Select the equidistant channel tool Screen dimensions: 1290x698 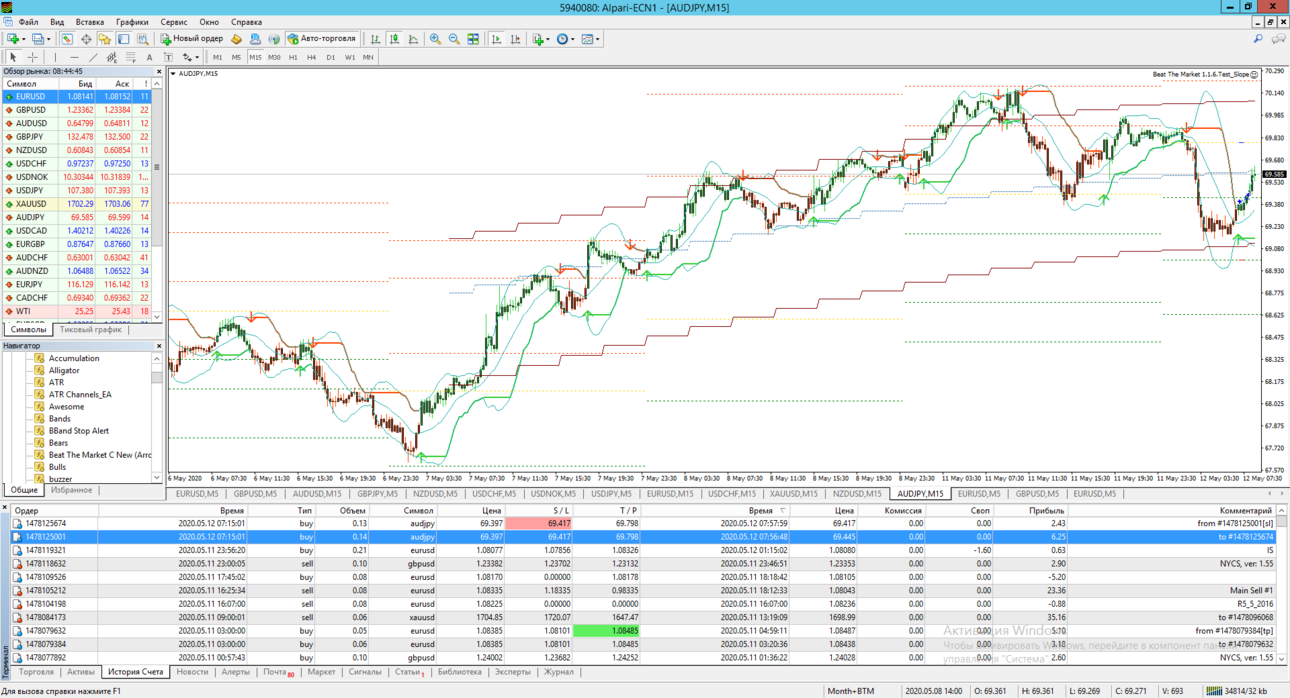[x=111, y=57]
